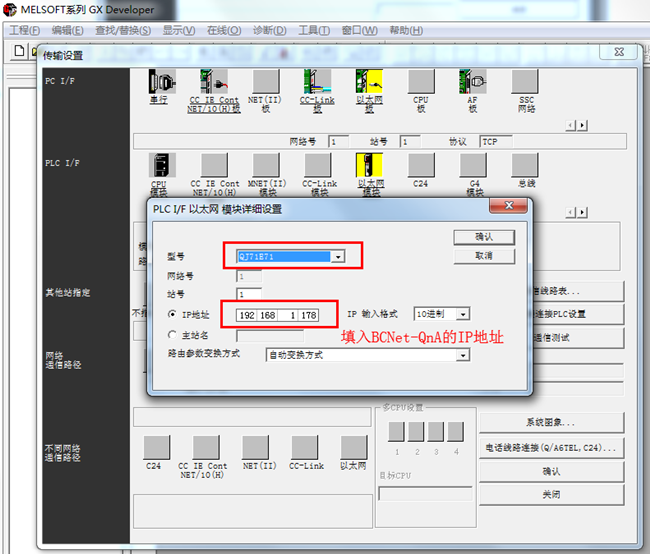This screenshot has height=554, width=650.
Task: Click the 站号 input field in the dialog
Action: pyautogui.click(x=249, y=294)
